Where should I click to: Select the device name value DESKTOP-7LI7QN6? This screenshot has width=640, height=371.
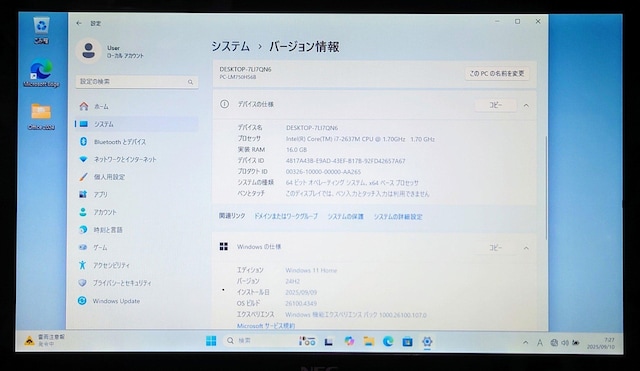312,128
